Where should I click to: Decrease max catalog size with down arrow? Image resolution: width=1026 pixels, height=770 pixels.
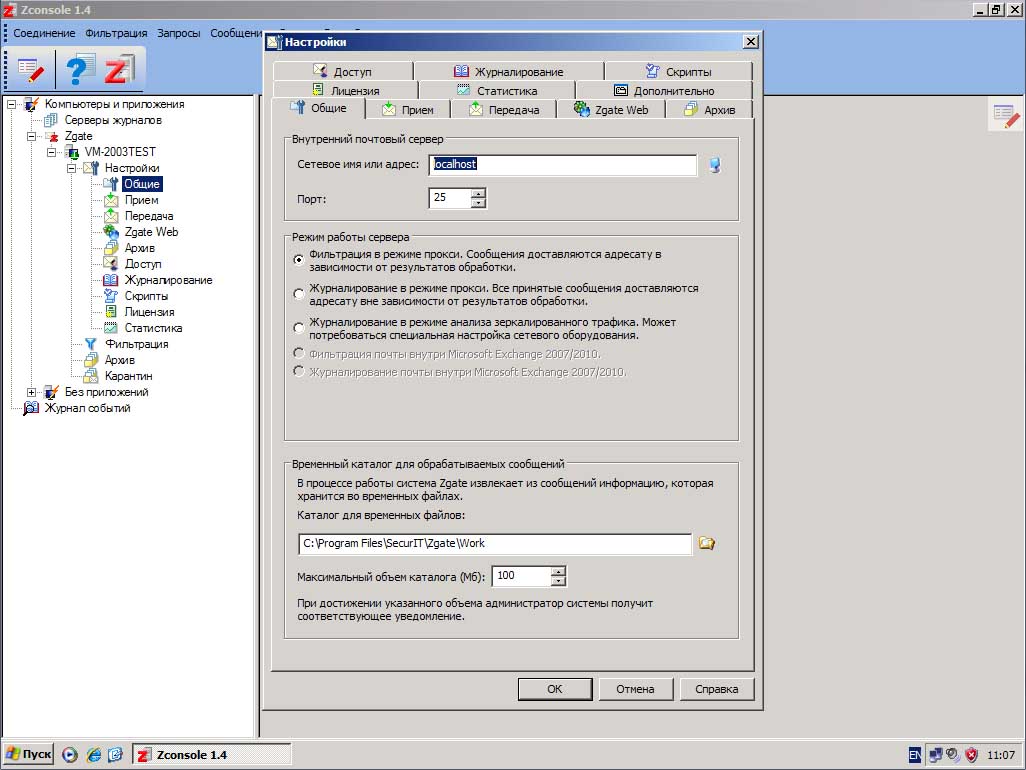pyautogui.click(x=558, y=581)
